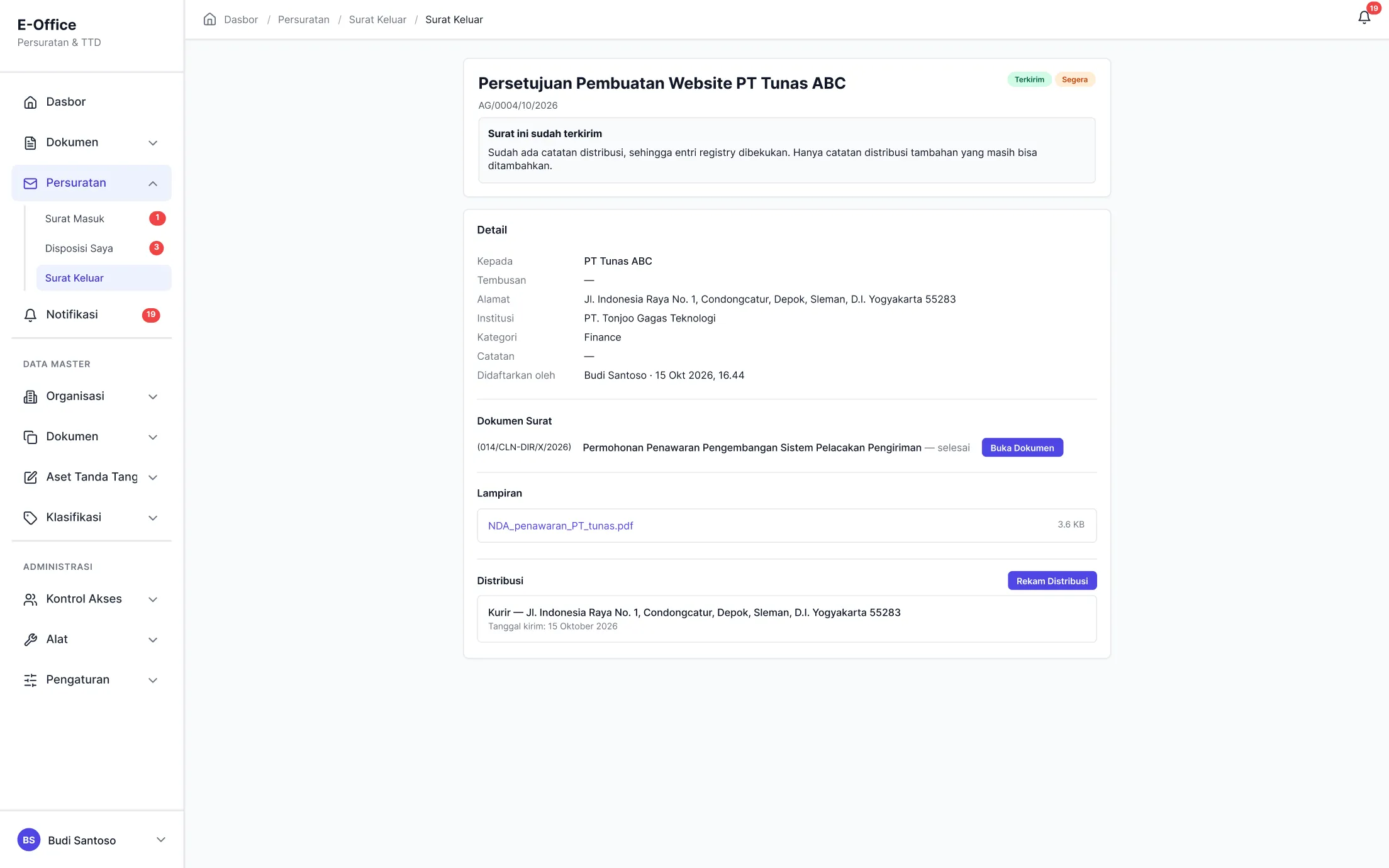Click the Buka Dokumen button
Viewport: 1389px width, 868px height.
coord(1022,447)
